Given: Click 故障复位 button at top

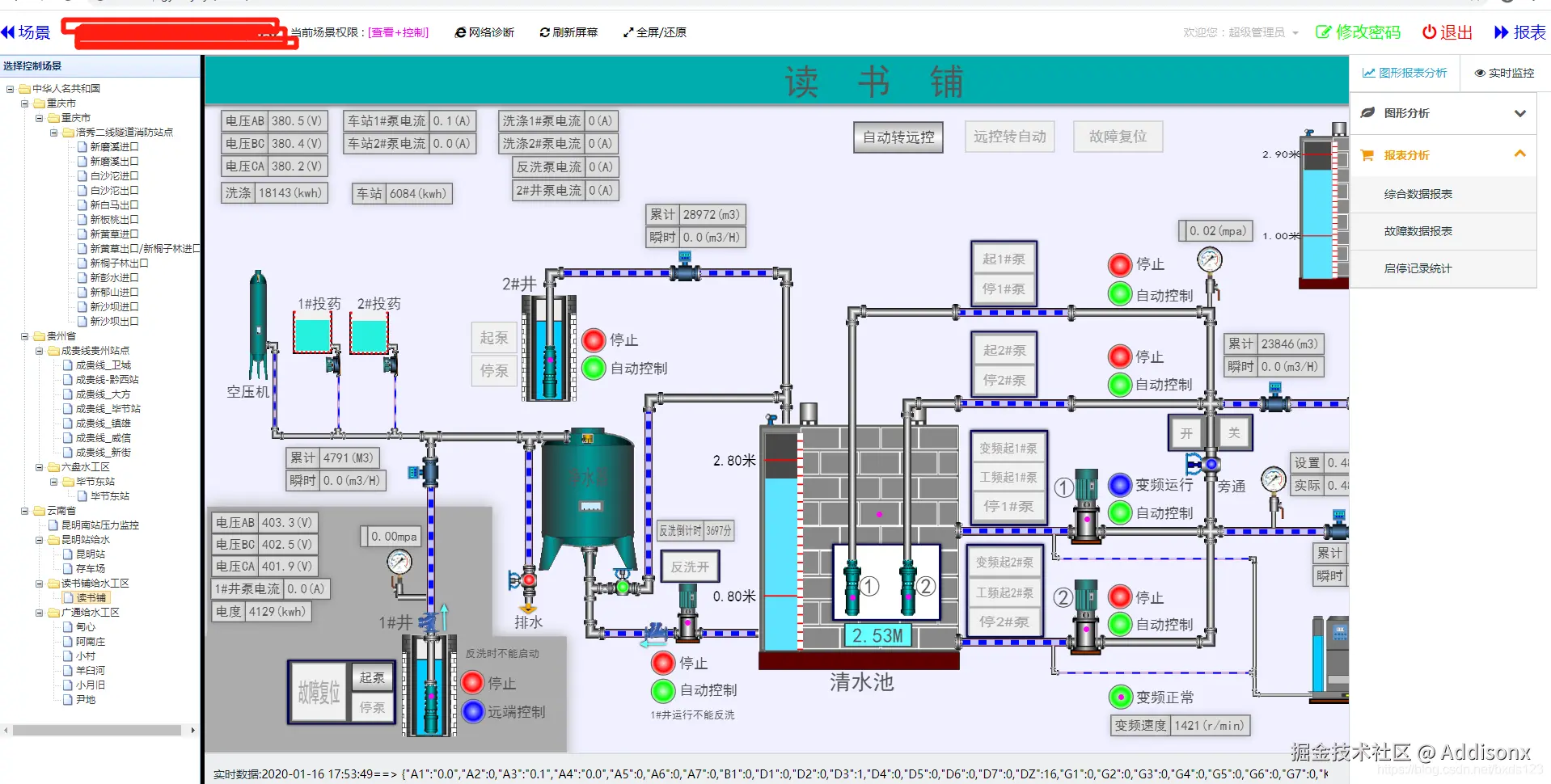Looking at the screenshot, I should [1118, 137].
